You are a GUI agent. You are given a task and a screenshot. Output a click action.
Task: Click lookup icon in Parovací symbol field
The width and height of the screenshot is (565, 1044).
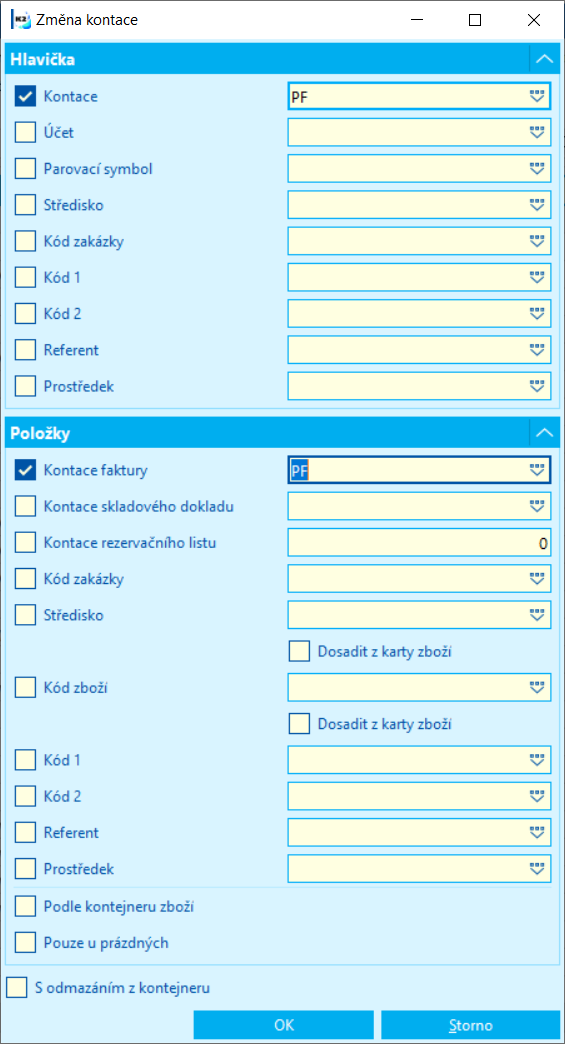tap(537, 168)
